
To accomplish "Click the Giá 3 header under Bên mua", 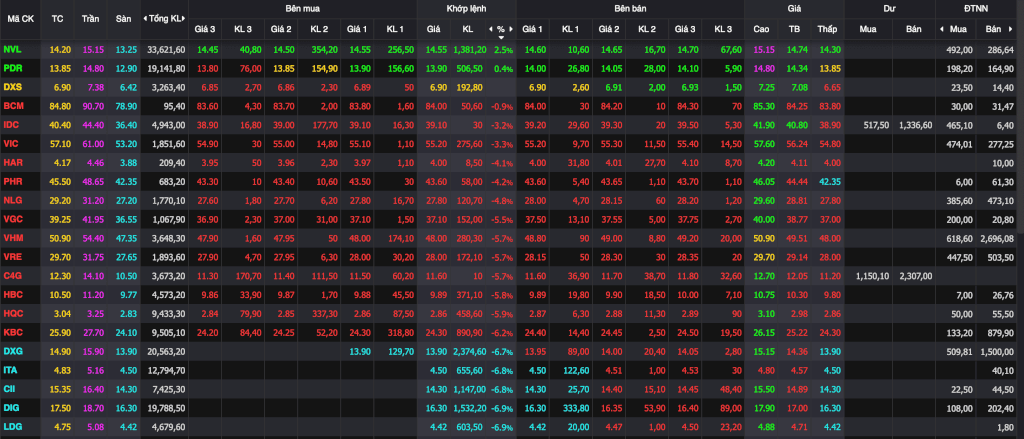I will click(205, 29).
